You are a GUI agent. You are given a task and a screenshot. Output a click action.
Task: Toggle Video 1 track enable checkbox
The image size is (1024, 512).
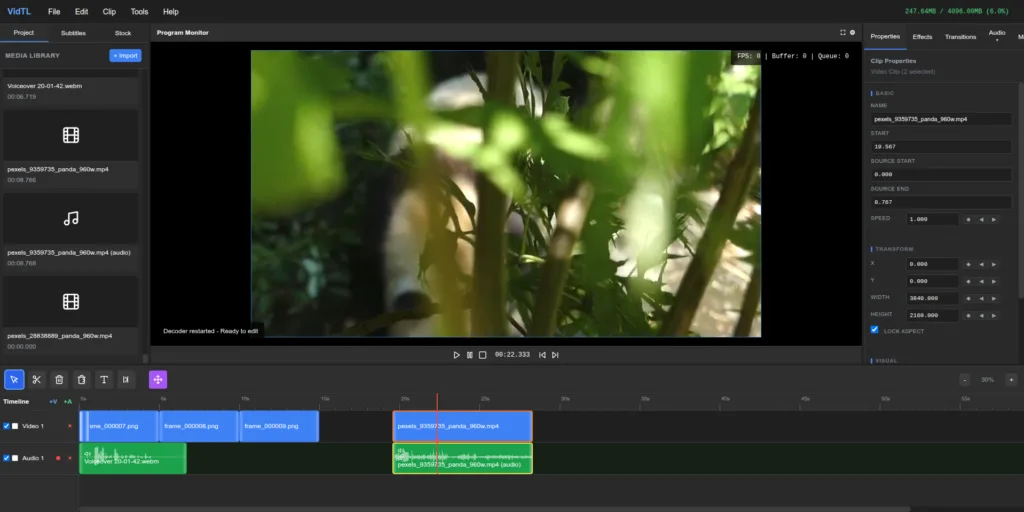[6, 426]
